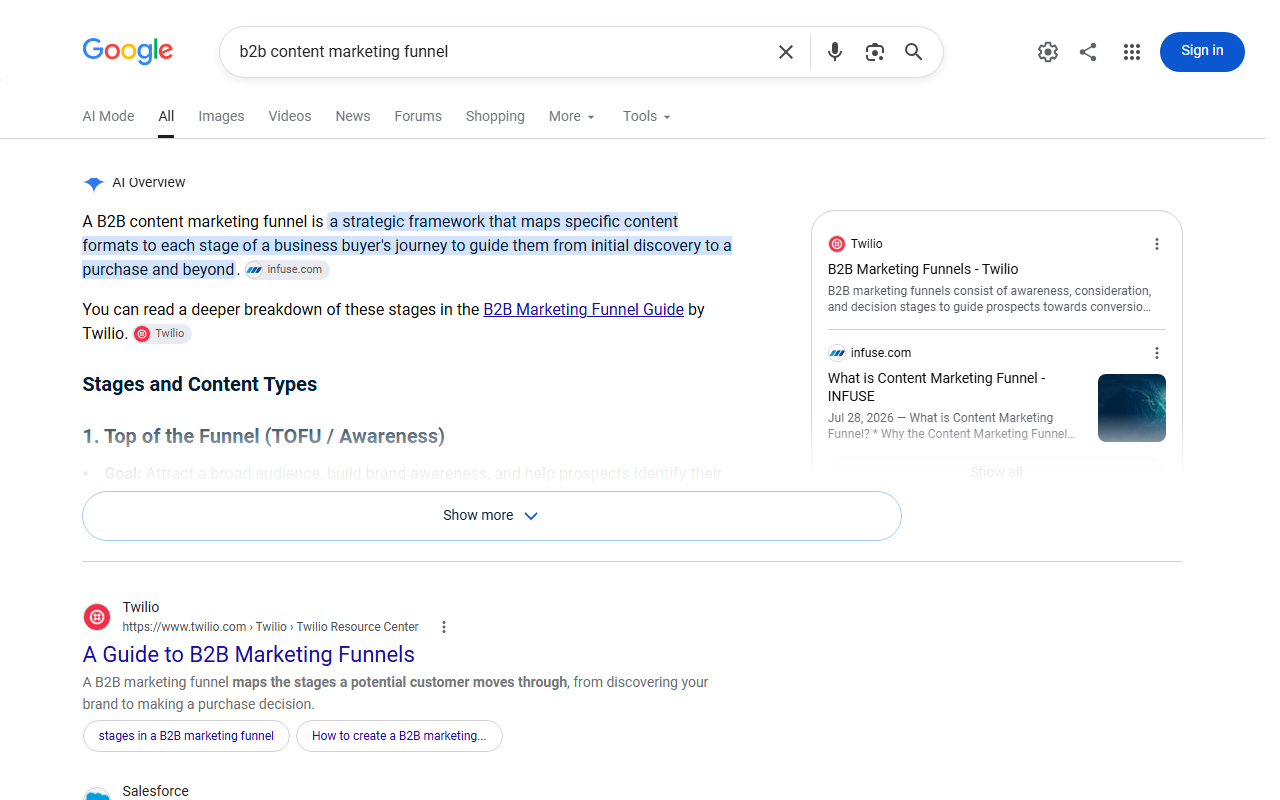1280x800 pixels.
Task: Start voice search with microphone icon
Action: (x=835, y=52)
